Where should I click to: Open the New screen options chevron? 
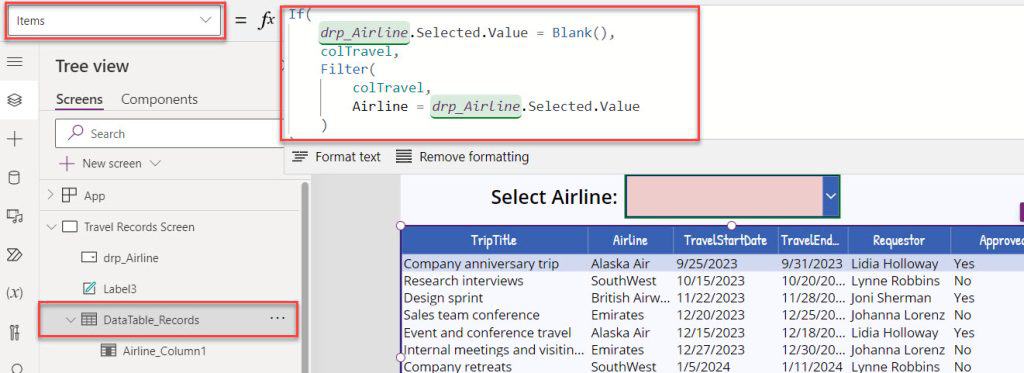click(x=155, y=163)
